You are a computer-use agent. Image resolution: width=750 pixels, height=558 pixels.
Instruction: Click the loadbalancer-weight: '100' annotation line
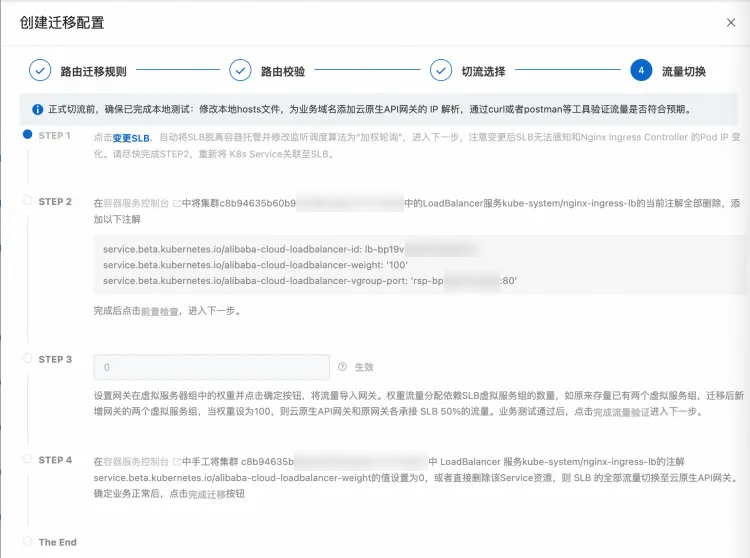click(x=255, y=265)
